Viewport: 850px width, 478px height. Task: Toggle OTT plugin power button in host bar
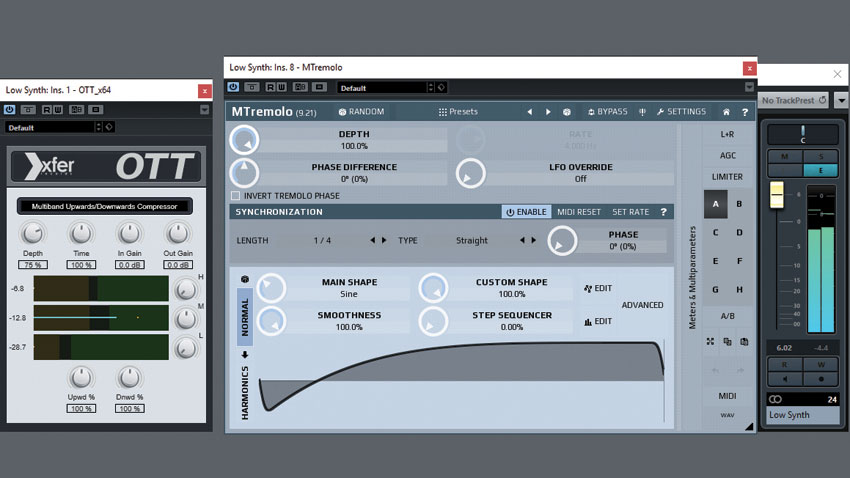tap(9, 109)
